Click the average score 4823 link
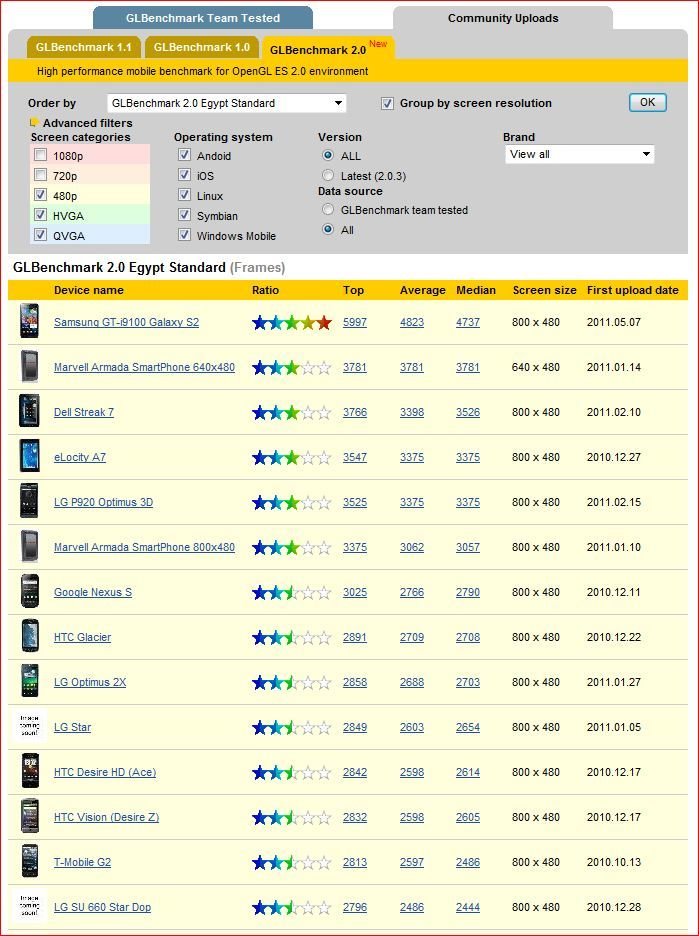 click(412, 322)
